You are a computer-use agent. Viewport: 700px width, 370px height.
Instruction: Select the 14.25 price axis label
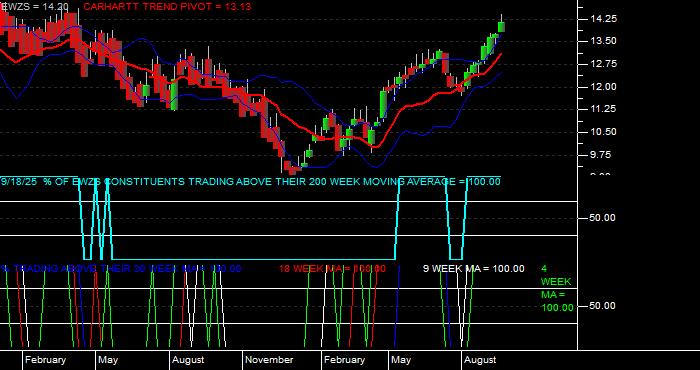(x=603, y=19)
